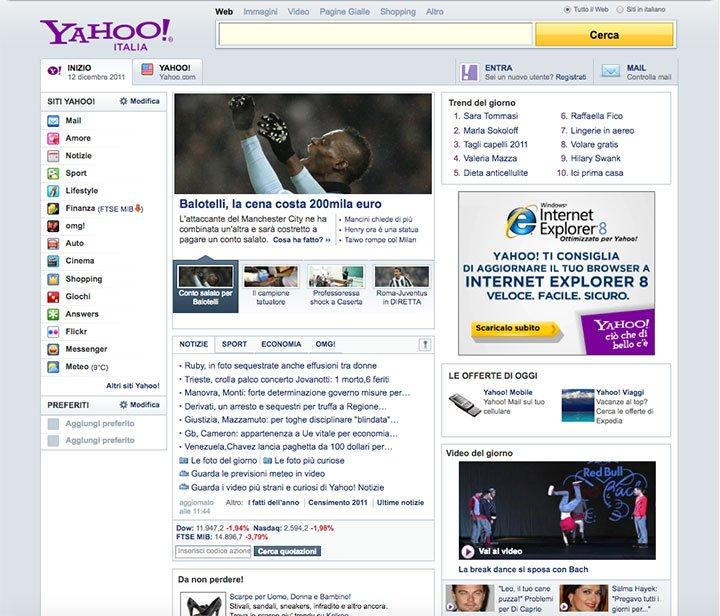The width and height of the screenshot is (720, 616).
Task: Open the Flickr dots icon
Action: tap(53, 332)
